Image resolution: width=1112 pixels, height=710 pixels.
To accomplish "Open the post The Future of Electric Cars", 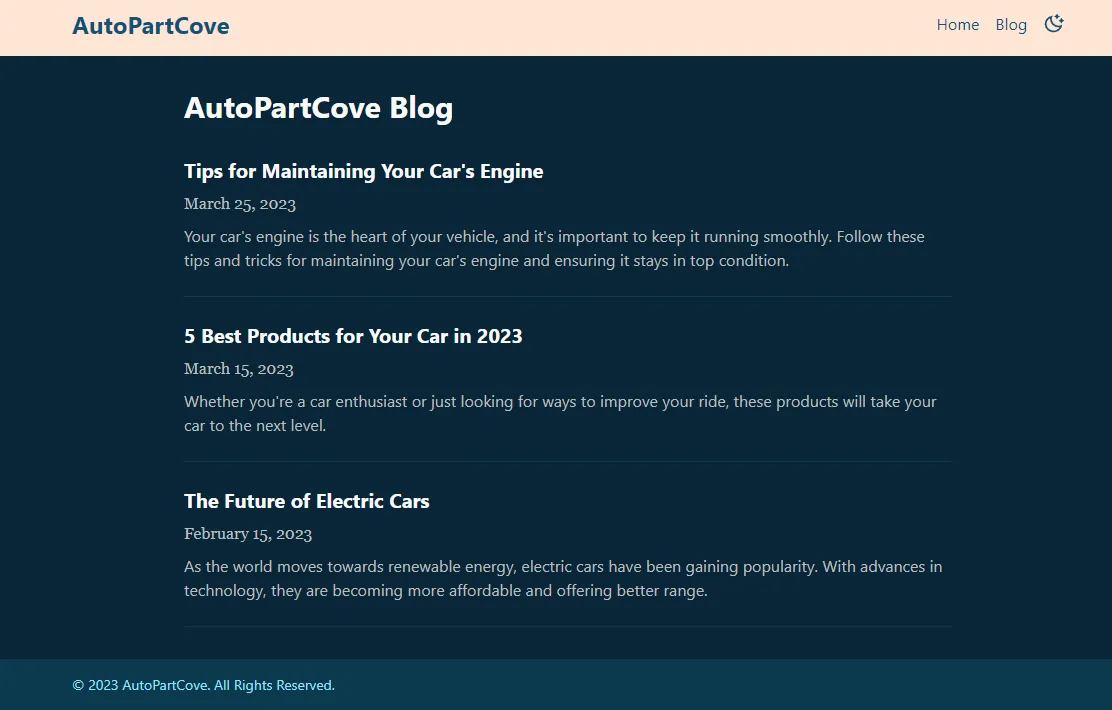I will [307, 501].
